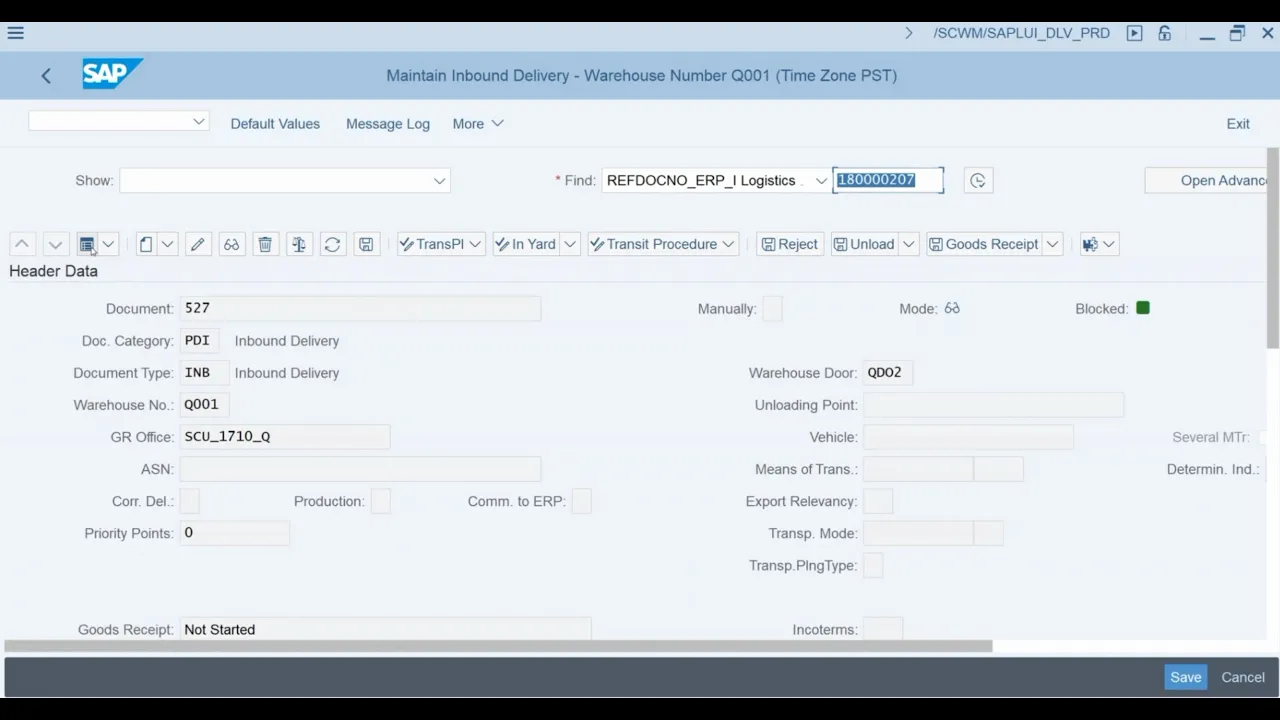Click the glasses display mode toolbar icon
Screen dimensions: 1280x720
[x=231, y=244]
